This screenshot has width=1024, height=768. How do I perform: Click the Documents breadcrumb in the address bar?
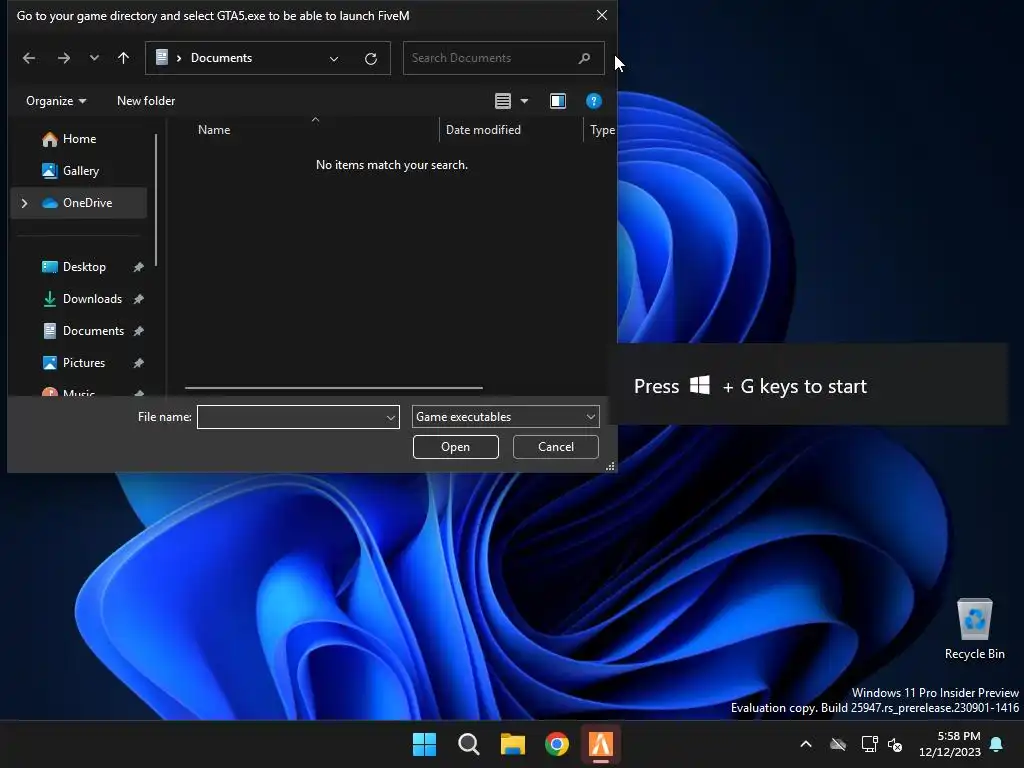[x=221, y=58]
